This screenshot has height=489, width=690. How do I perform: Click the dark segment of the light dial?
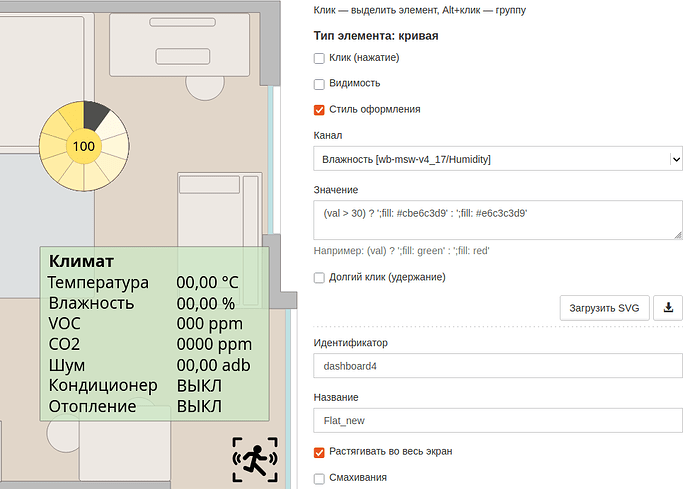tap(96, 115)
